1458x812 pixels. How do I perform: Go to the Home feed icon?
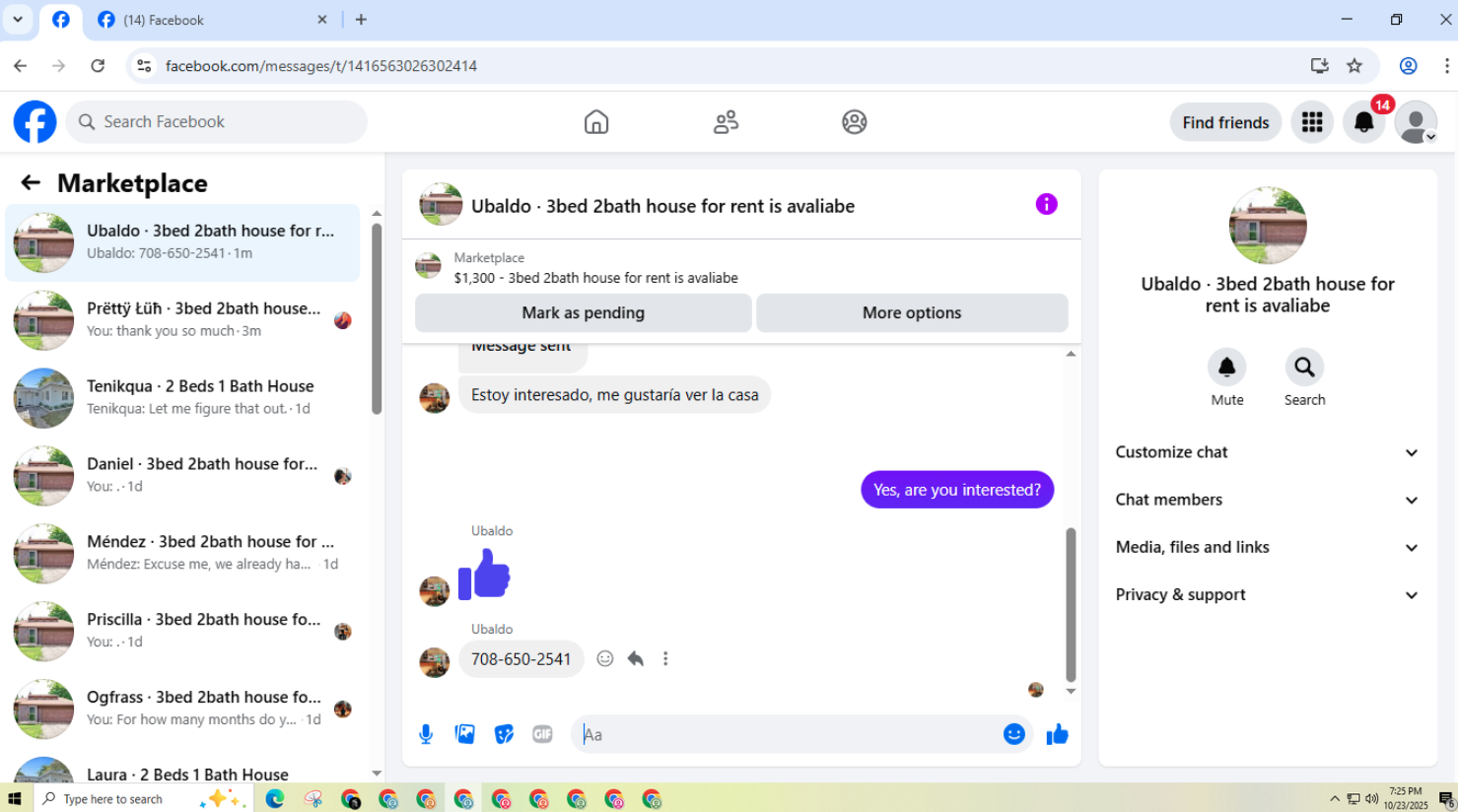coord(596,122)
